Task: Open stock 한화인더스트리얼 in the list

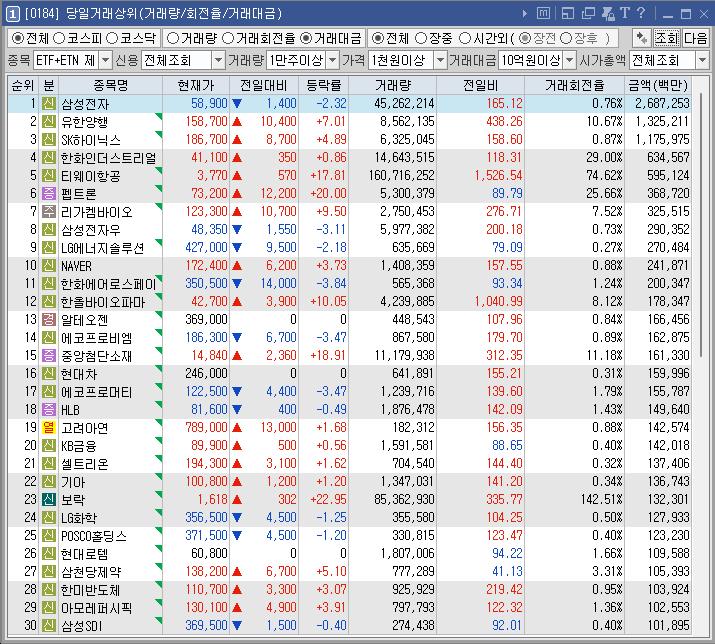Action: (x=109, y=158)
